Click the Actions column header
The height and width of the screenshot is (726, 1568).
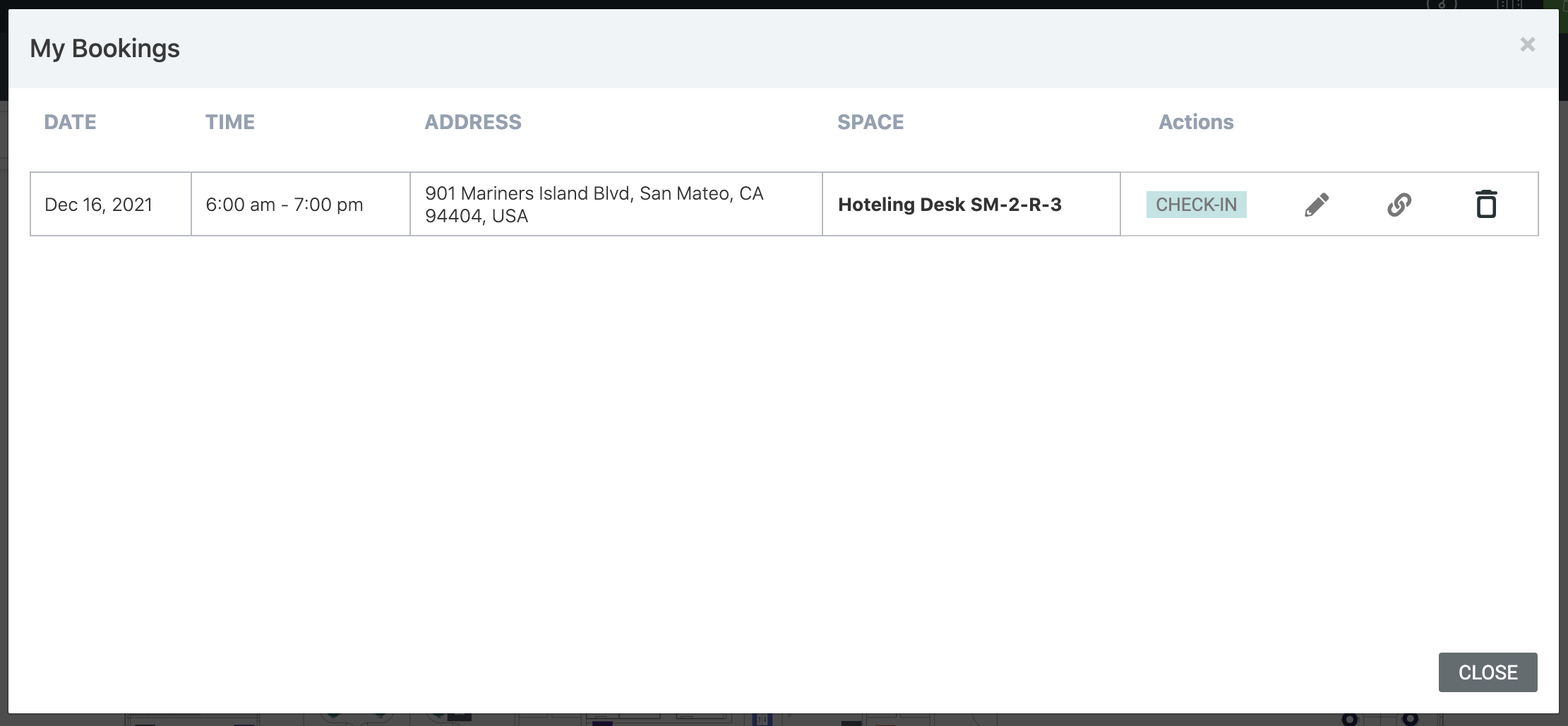[1195, 121]
